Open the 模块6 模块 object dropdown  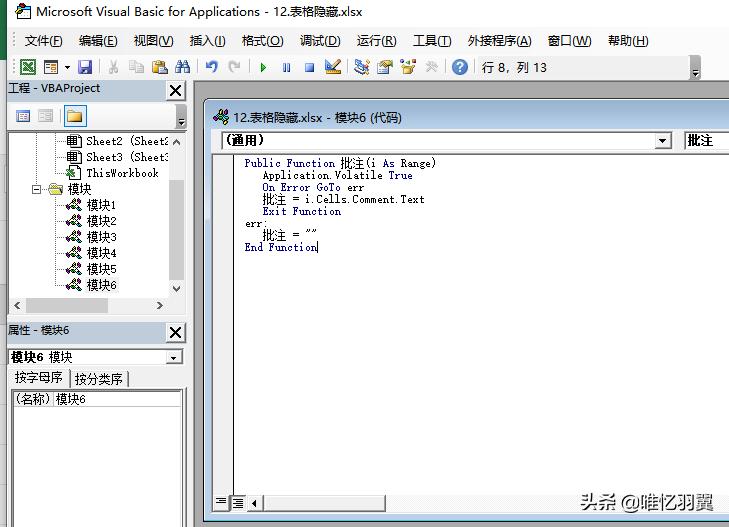tap(174, 357)
